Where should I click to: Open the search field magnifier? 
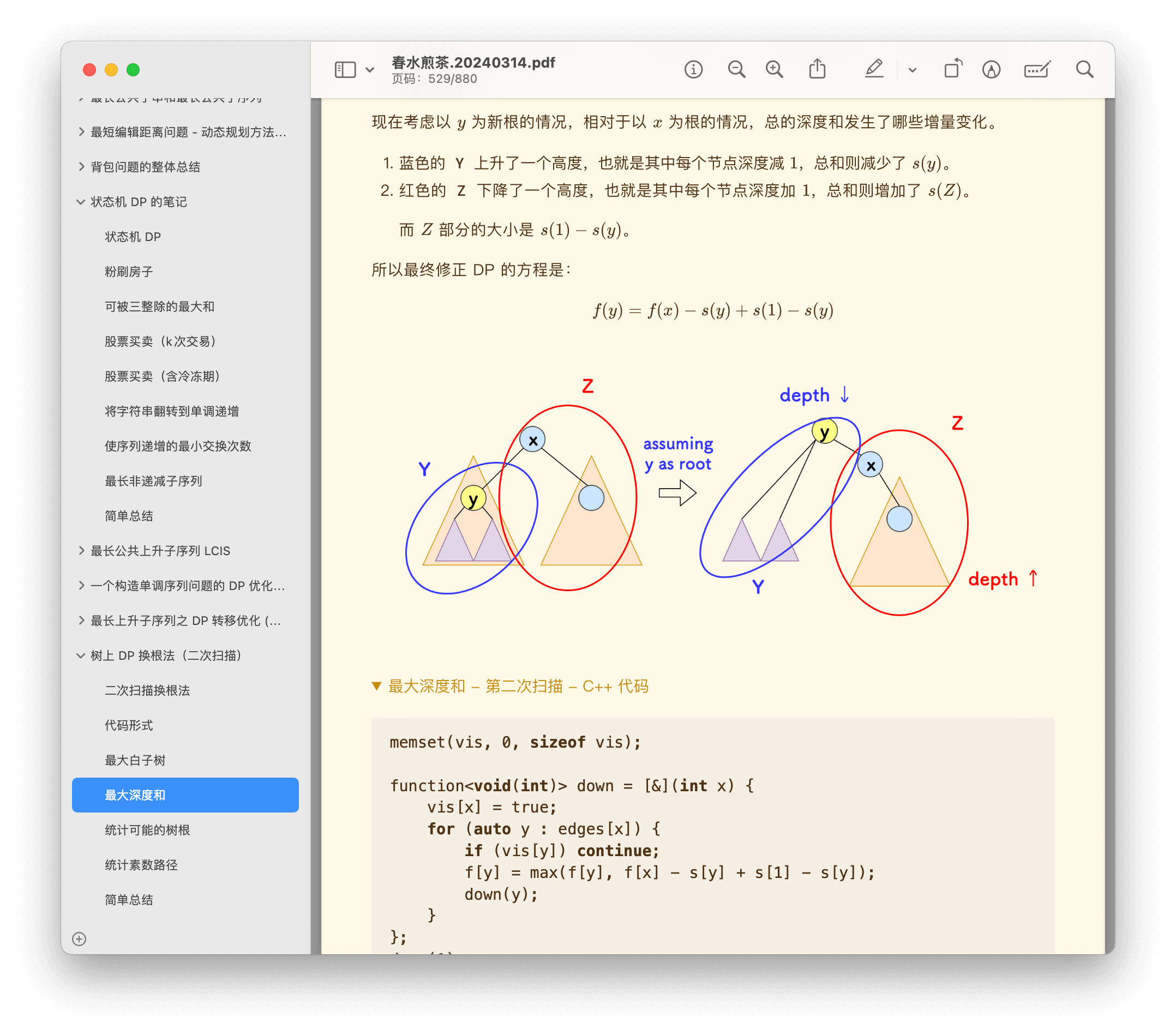pyautogui.click(x=1084, y=70)
